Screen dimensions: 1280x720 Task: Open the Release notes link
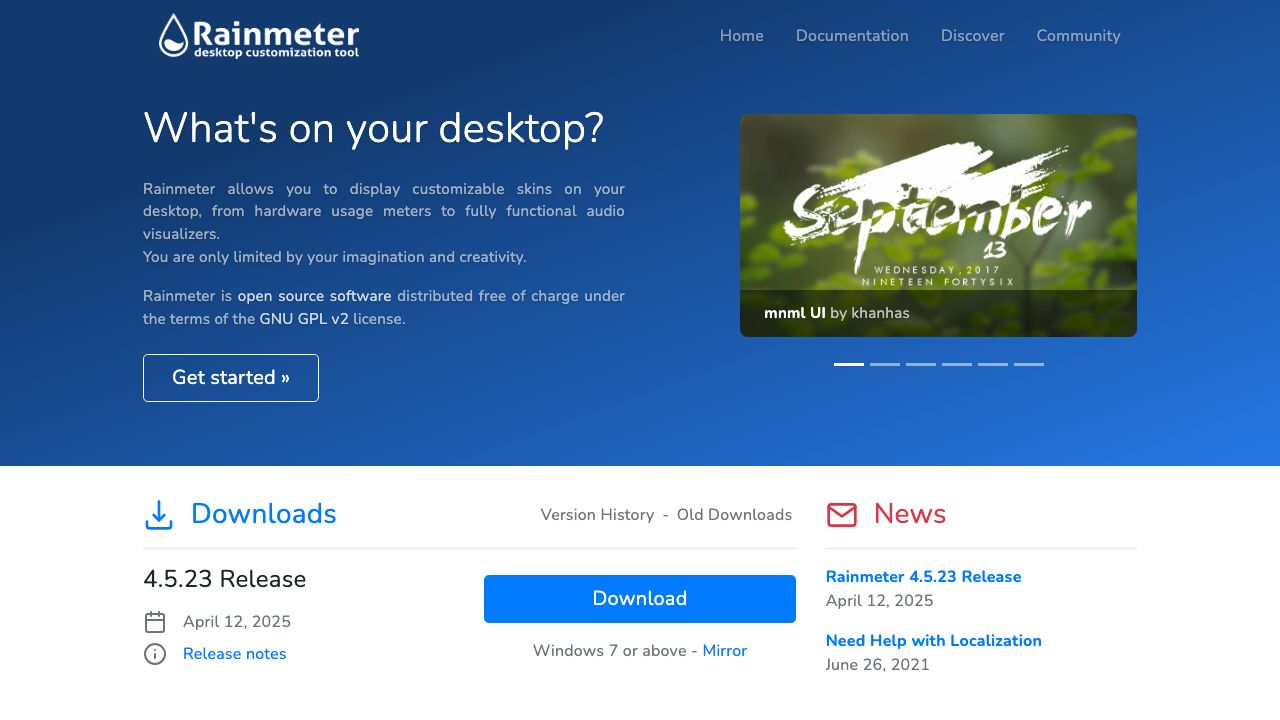(x=235, y=654)
